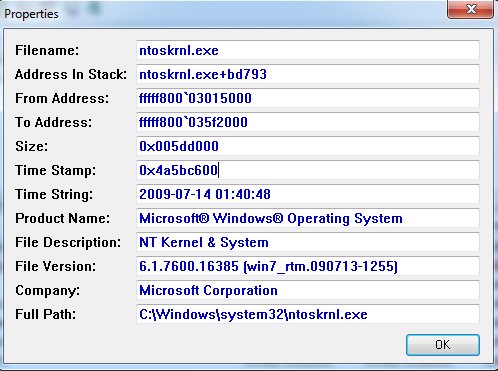
Task: Click File Description field NT Kernel & System
Action: [308, 242]
